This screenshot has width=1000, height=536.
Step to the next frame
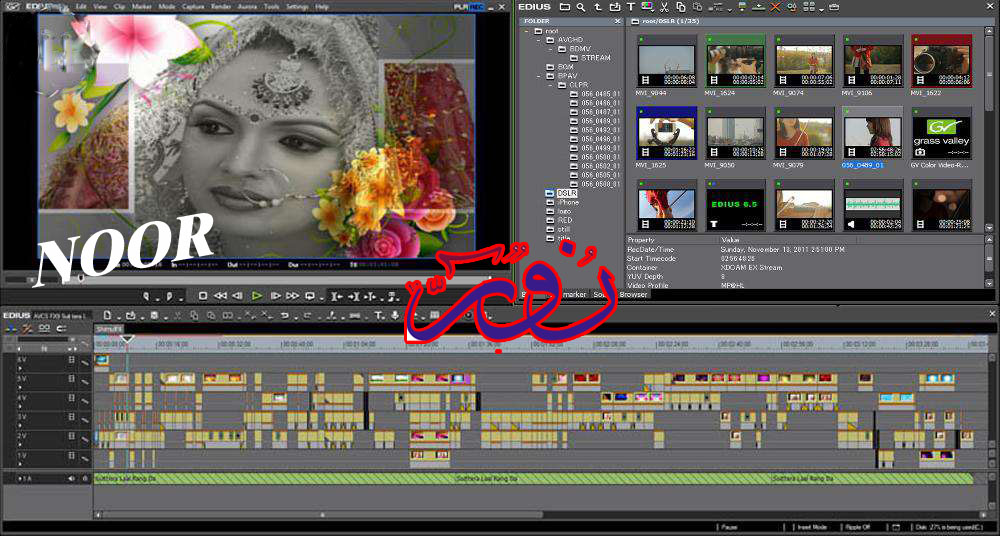point(276,296)
